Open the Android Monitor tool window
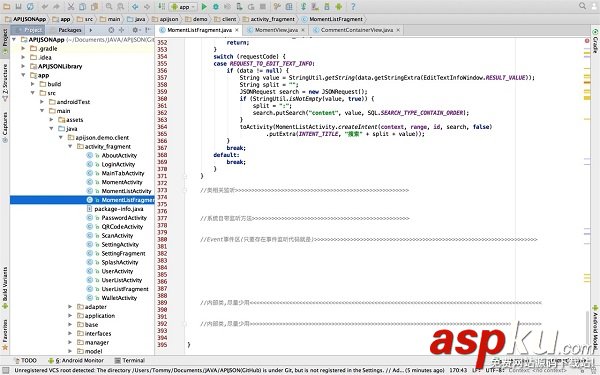Image resolution: width=600 pixels, height=375 pixels. point(76,360)
